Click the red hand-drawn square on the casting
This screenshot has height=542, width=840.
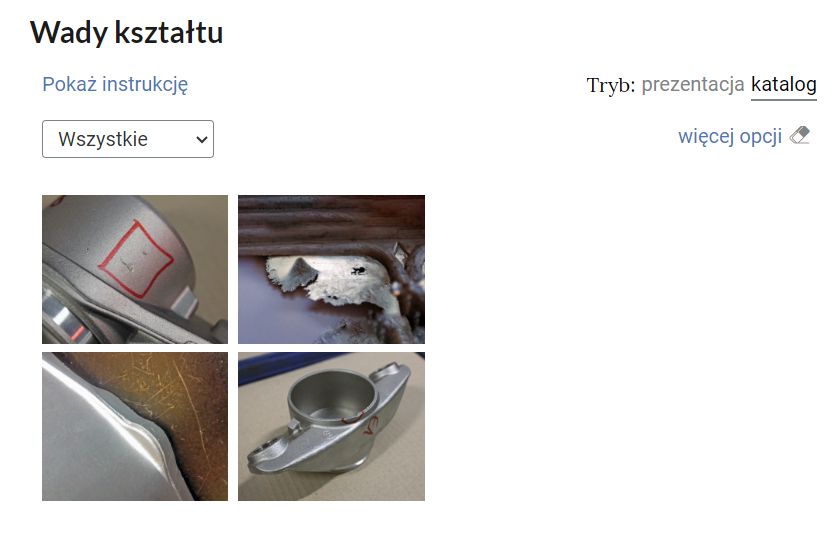click(136, 258)
